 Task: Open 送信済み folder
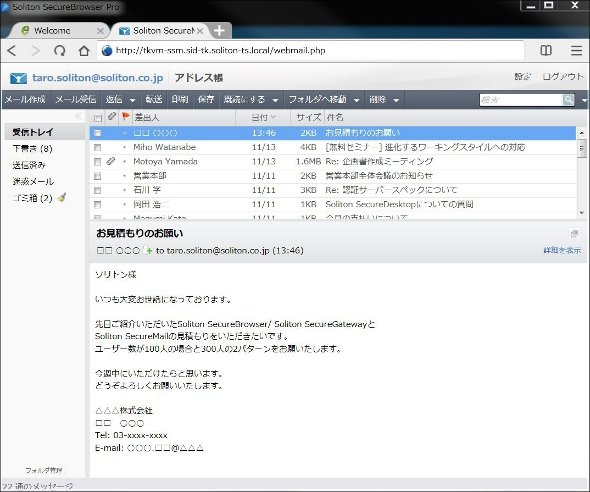29,165
